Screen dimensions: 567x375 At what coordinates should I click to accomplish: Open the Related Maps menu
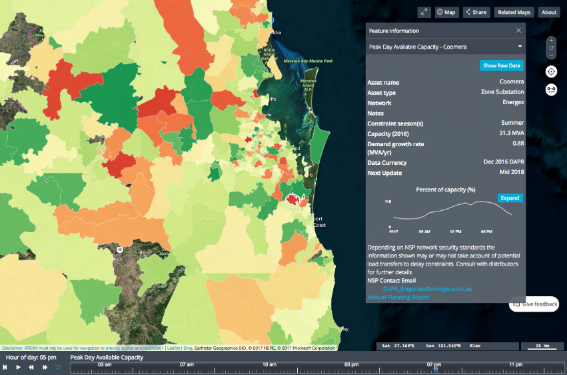tap(514, 12)
